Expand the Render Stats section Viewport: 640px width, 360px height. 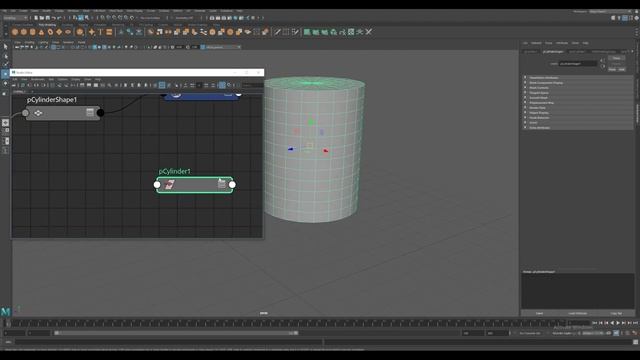point(578,108)
